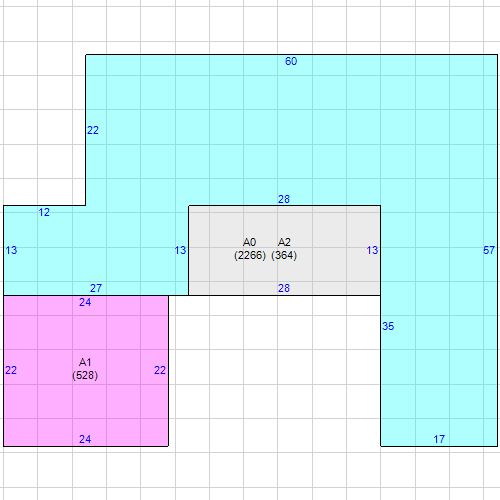Image resolution: width=500 pixels, height=500 pixels.
Task: Select the 28 label inside the gray rectangle
Action: click(284, 288)
